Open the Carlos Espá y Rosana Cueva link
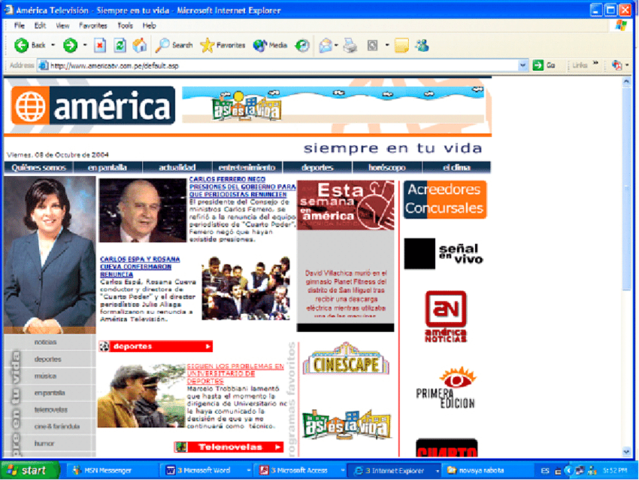639x480 pixels. [x=140, y=266]
